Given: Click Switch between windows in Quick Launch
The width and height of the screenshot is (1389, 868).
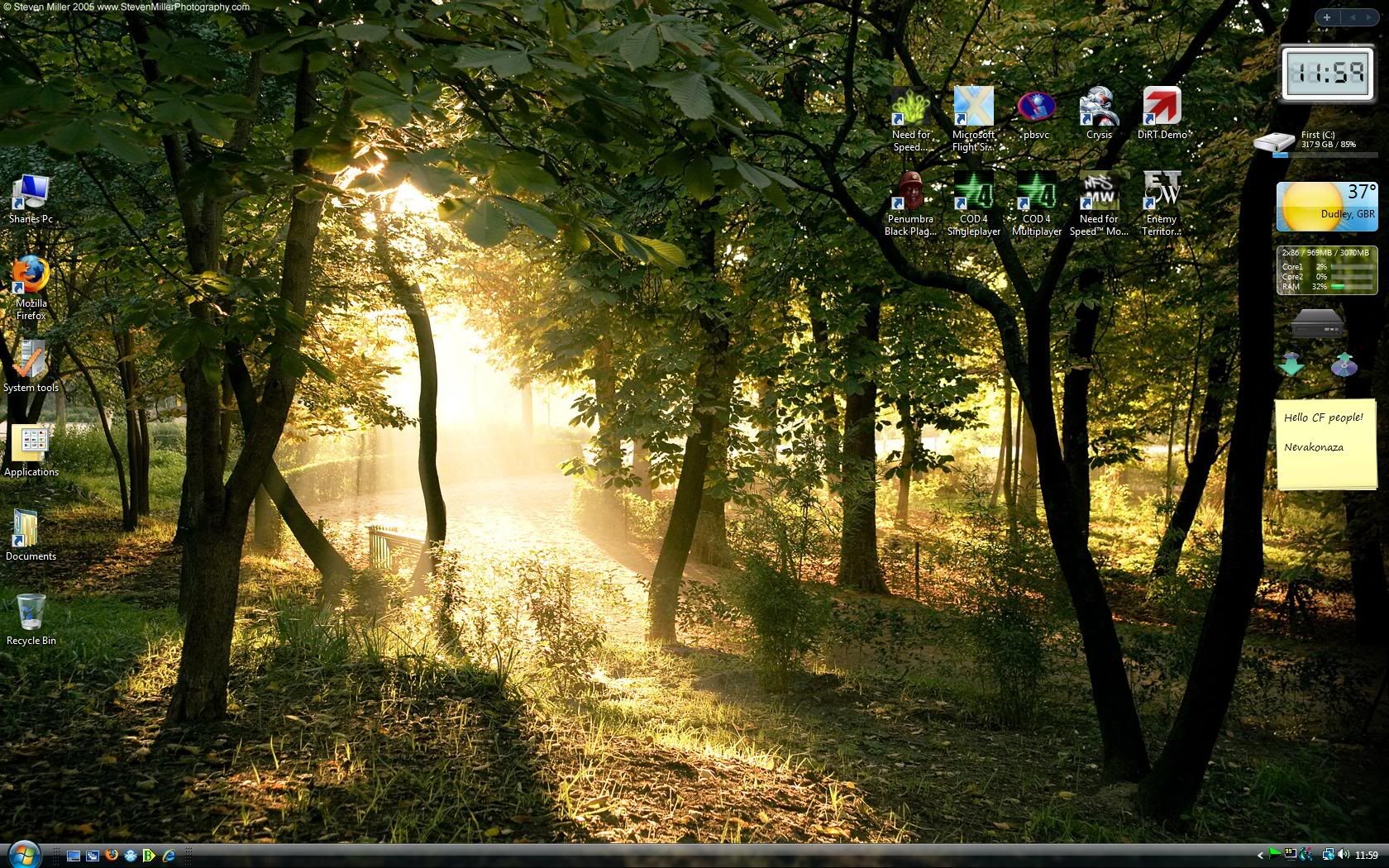Looking at the screenshot, I should 93,856.
